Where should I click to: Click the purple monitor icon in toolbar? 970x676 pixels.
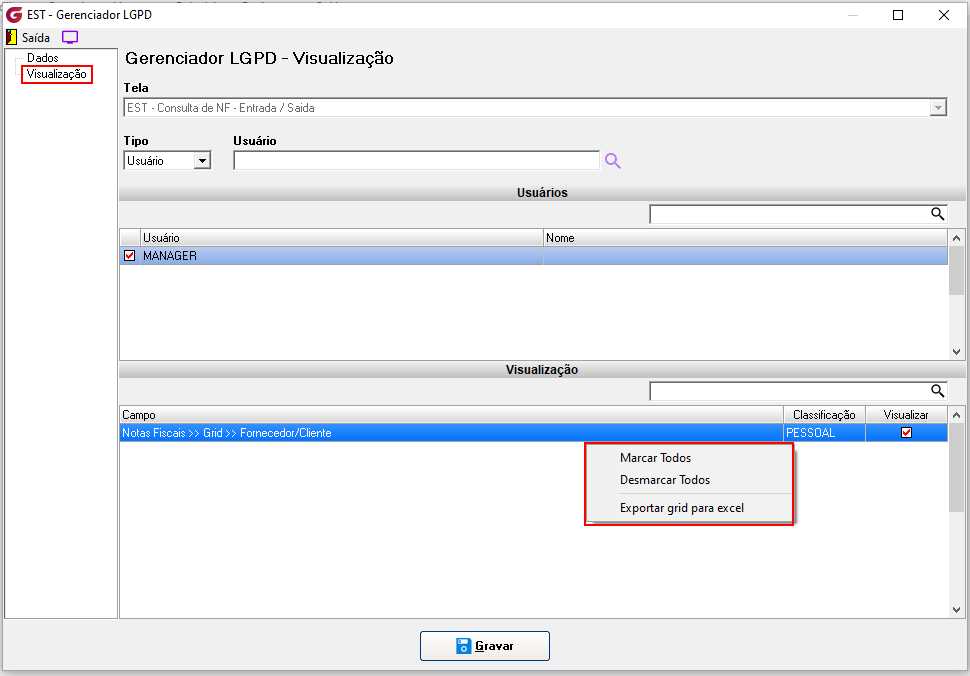(70, 37)
